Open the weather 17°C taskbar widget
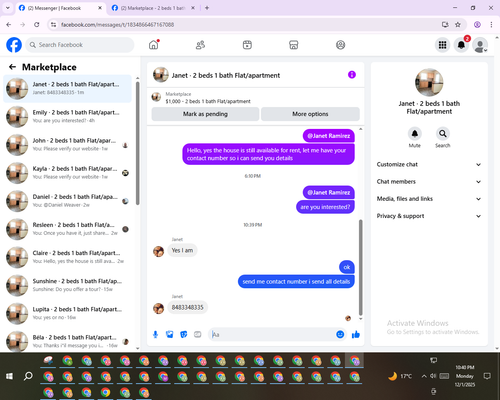Image resolution: width=500 pixels, height=400 pixels. click(400, 376)
